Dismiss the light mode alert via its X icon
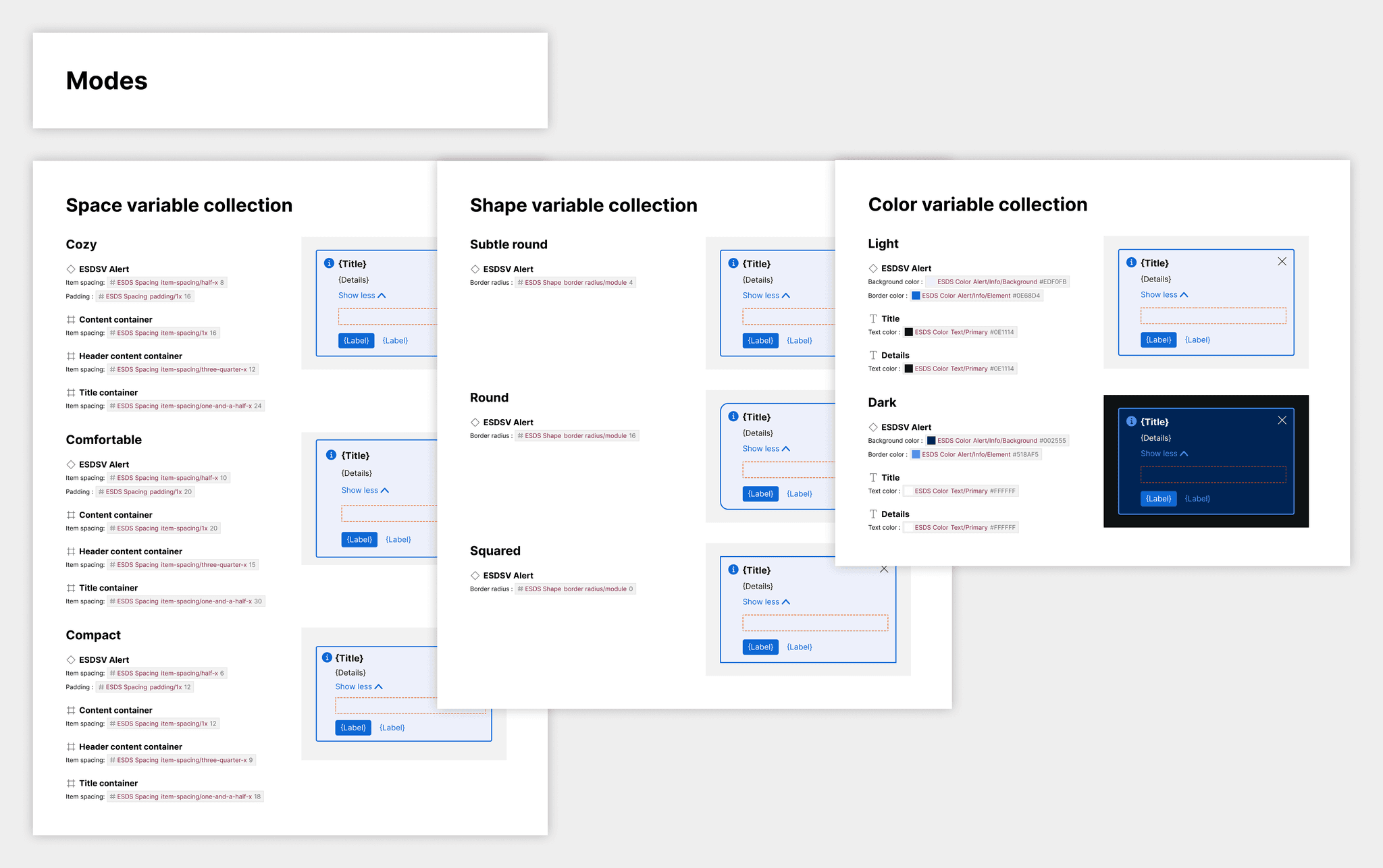The width and height of the screenshot is (1383, 868). click(x=1282, y=261)
